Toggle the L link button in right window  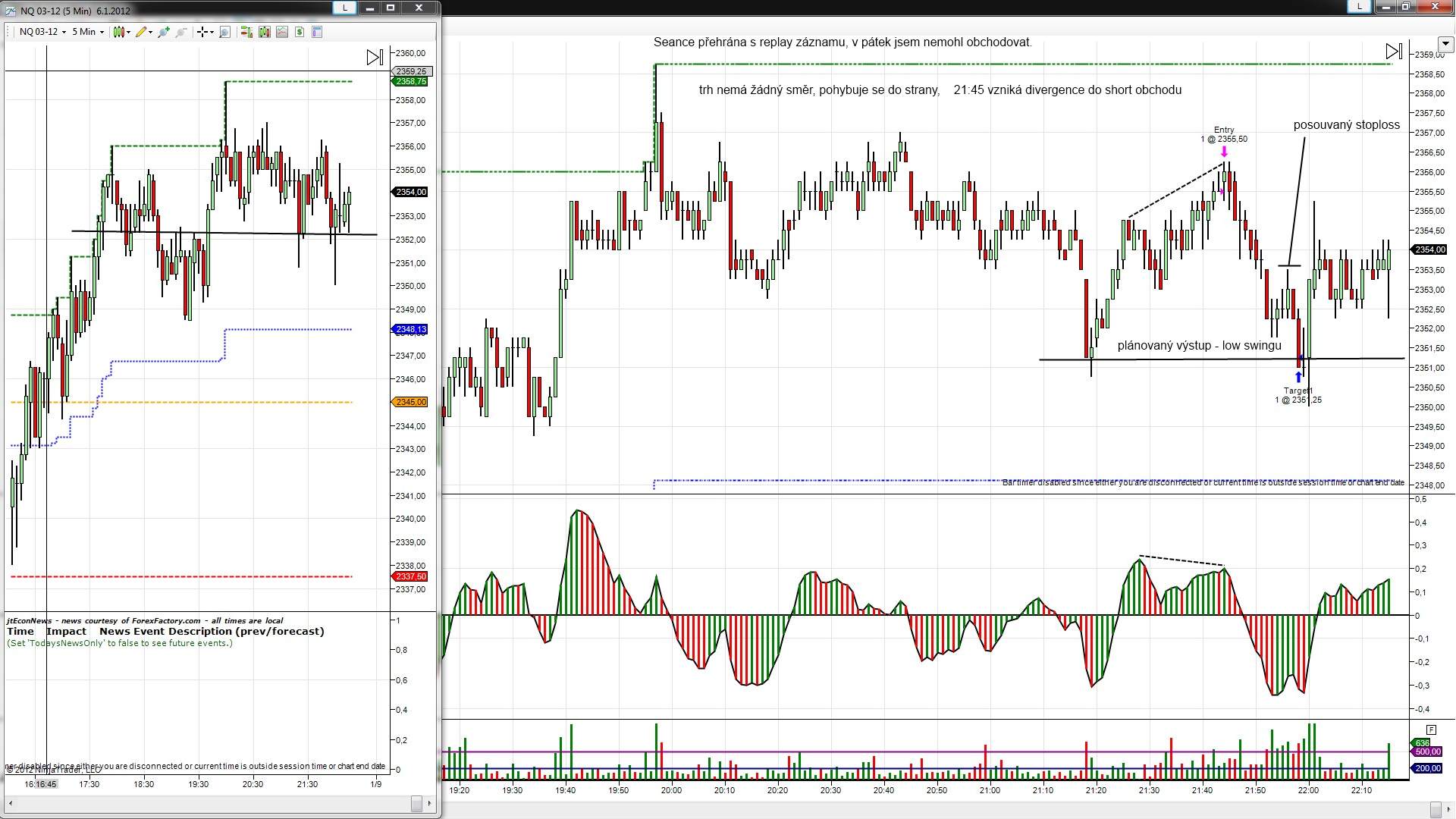1359,7
